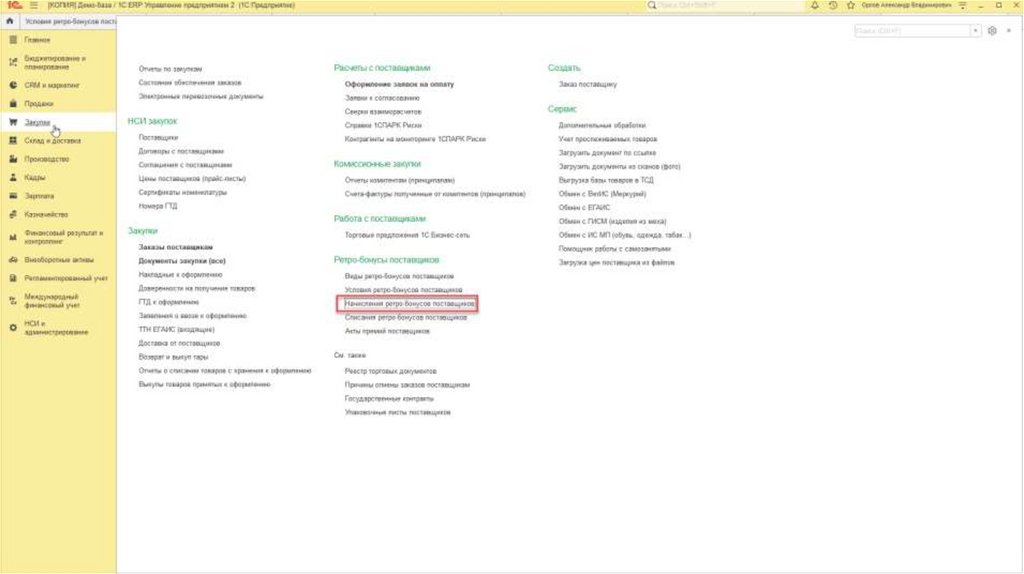The image size is (1024, 574).
Task: Click the Регламентированный учет section icon
Action: 13,278
